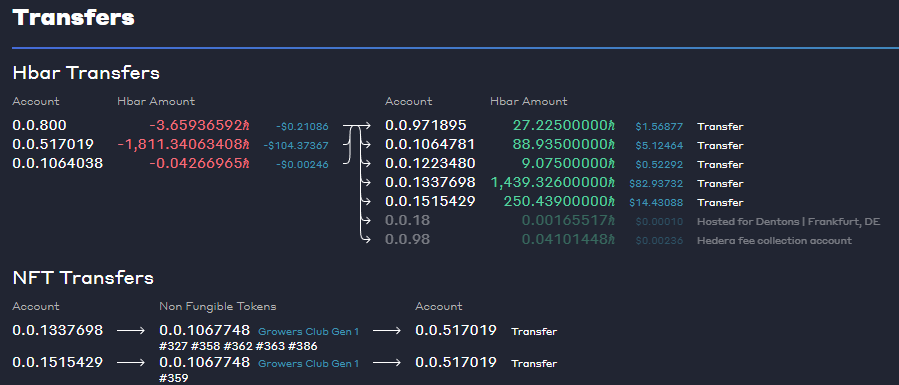Open fee account 0.0.98
The height and width of the screenshot is (385, 899).
tap(408, 239)
